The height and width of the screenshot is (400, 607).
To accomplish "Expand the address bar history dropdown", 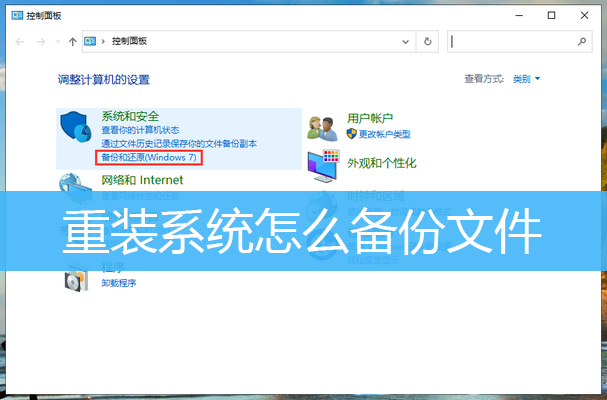I will pyautogui.click(x=405, y=41).
